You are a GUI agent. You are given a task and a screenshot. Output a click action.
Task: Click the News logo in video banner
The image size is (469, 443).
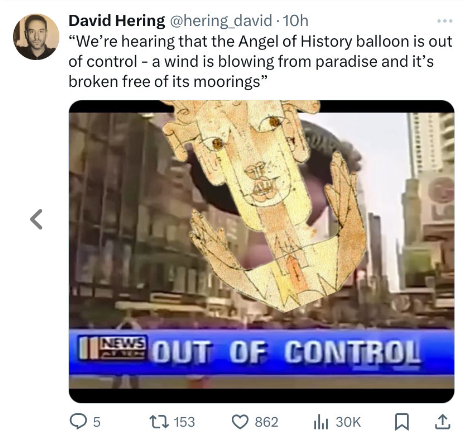113,348
